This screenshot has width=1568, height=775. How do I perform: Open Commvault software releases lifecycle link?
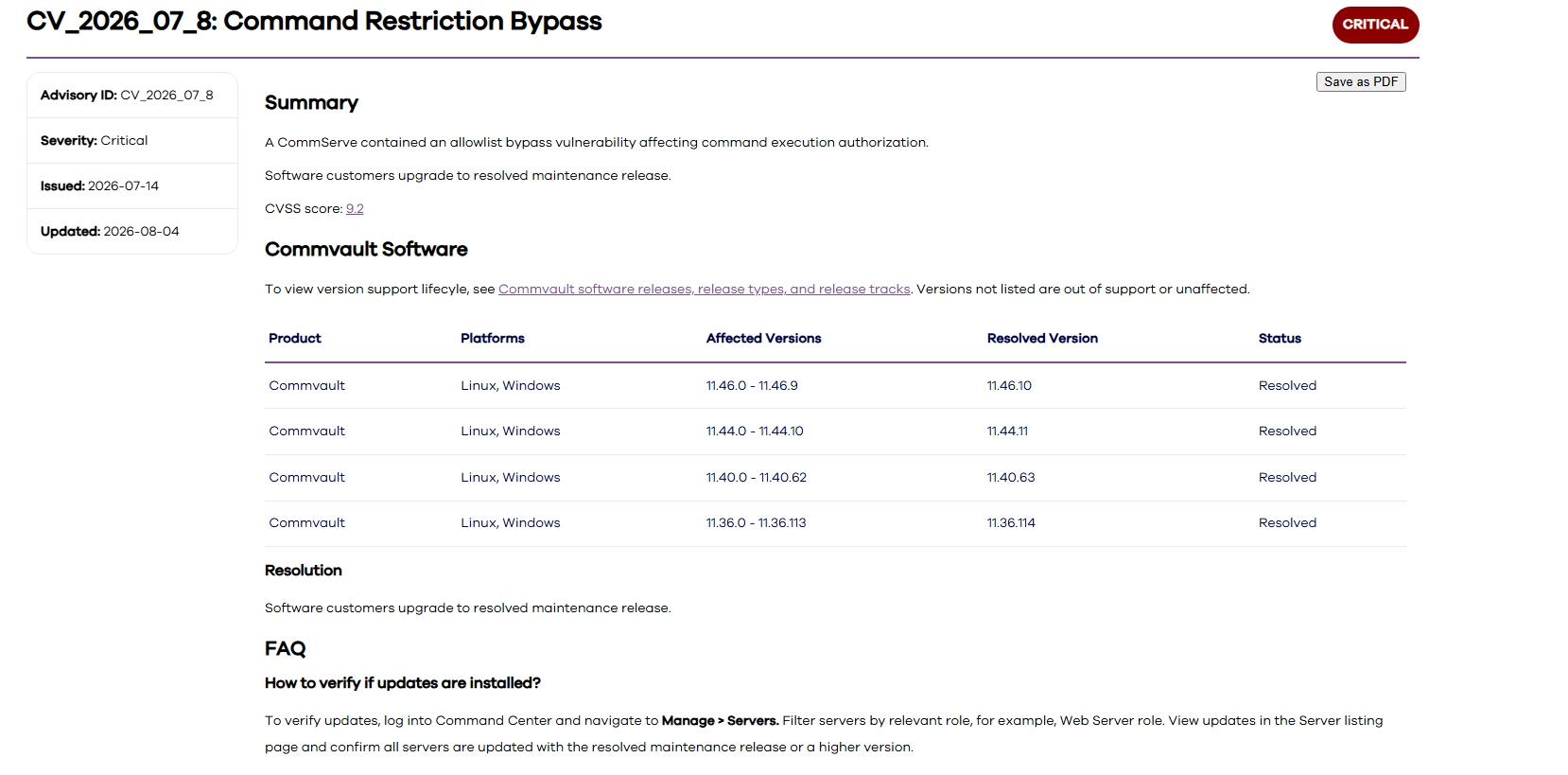point(705,290)
